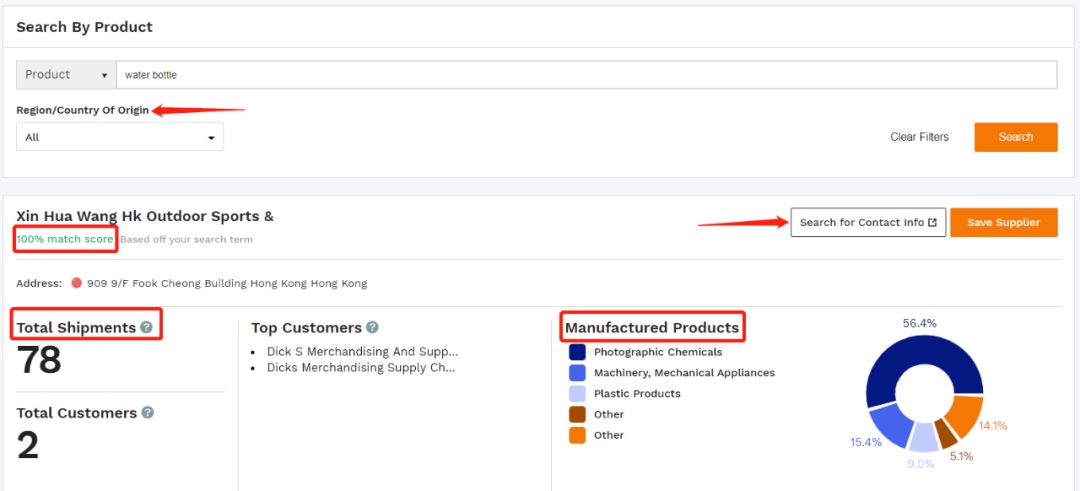Click Clear Filters link

pyautogui.click(x=919, y=137)
